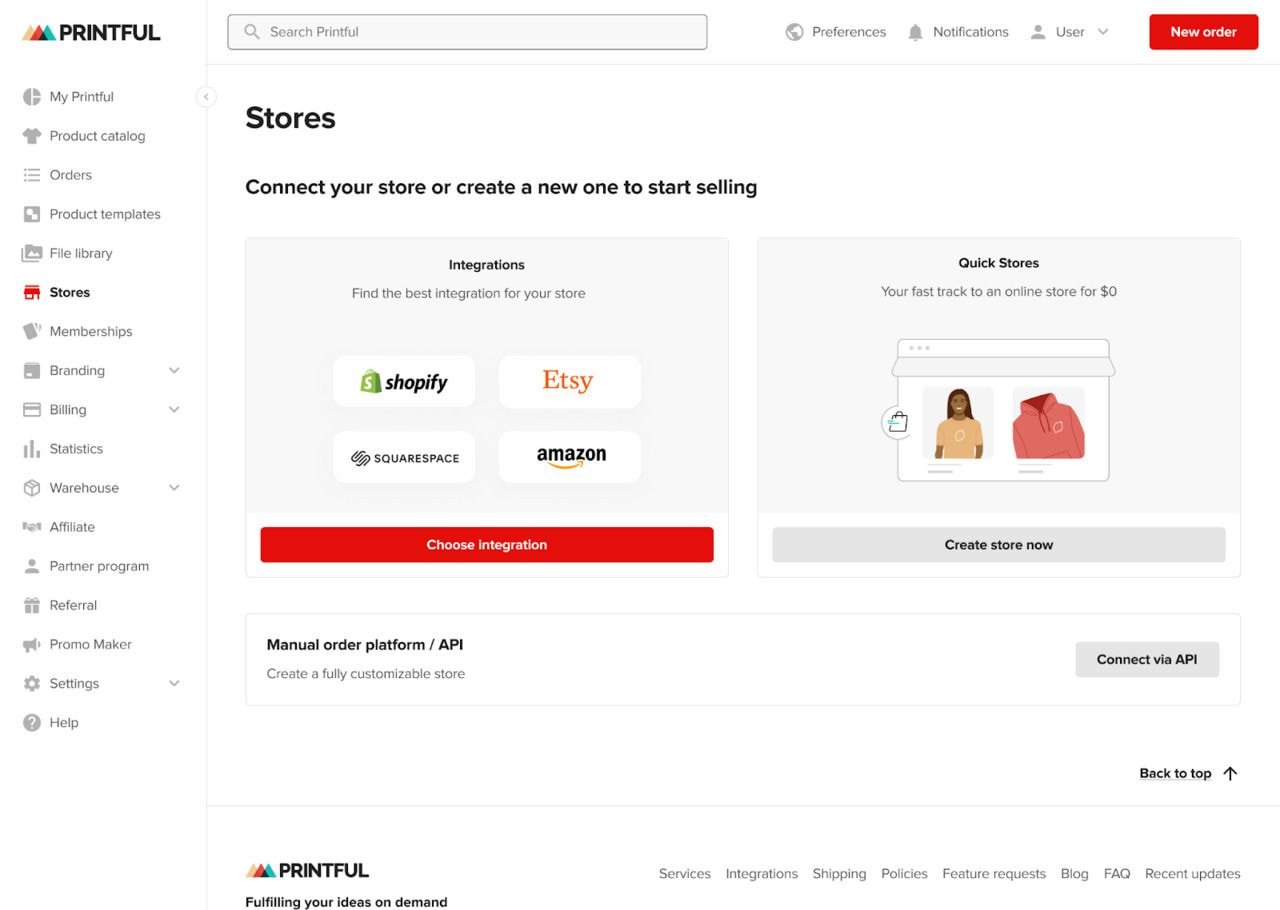Click the Product catalog t-shirt icon
The width and height of the screenshot is (1280, 910).
(x=32, y=136)
